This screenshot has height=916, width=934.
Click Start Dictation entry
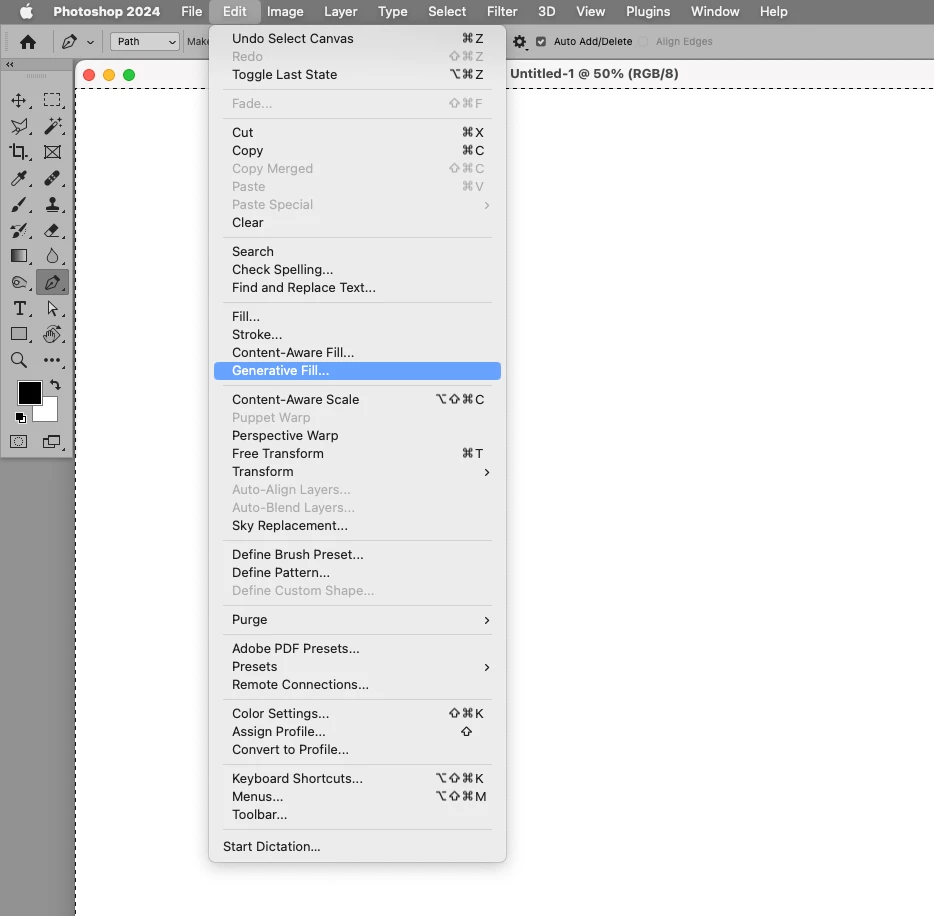(357, 846)
